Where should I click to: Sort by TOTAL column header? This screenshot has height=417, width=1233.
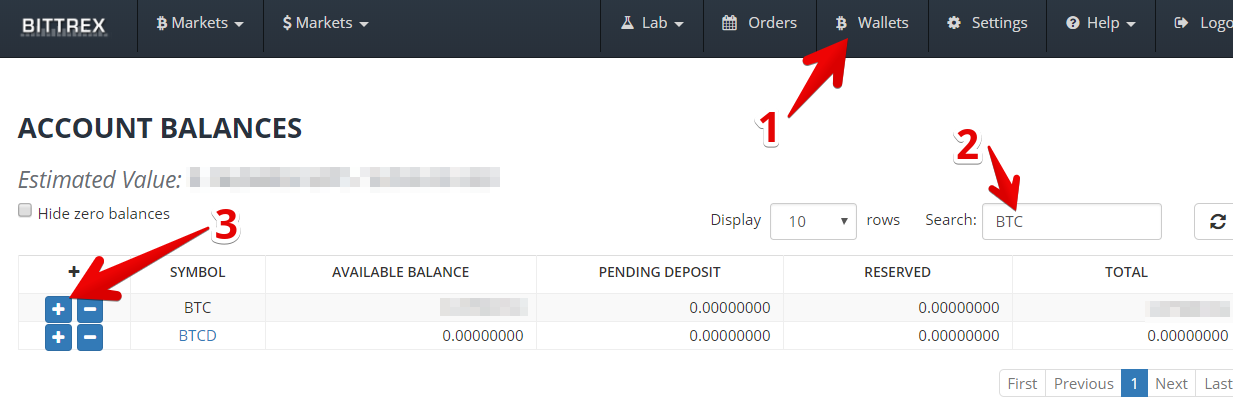click(1126, 272)
